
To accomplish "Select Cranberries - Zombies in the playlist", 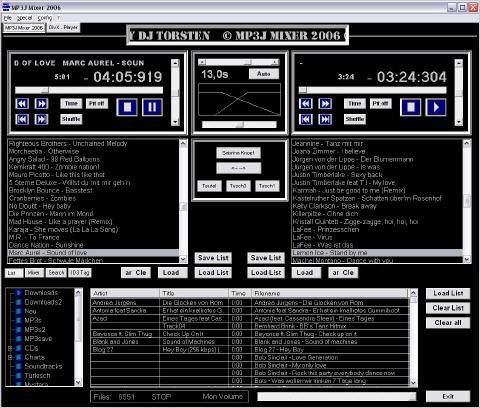I will point(93,198).
